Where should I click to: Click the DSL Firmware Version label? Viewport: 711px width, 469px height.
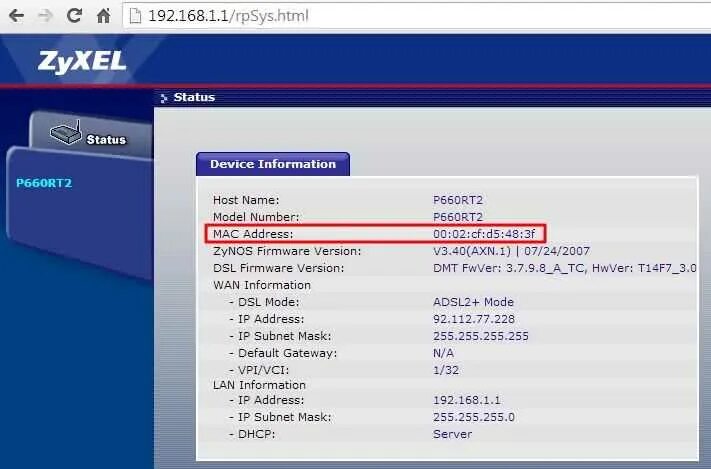pos(278,268)
